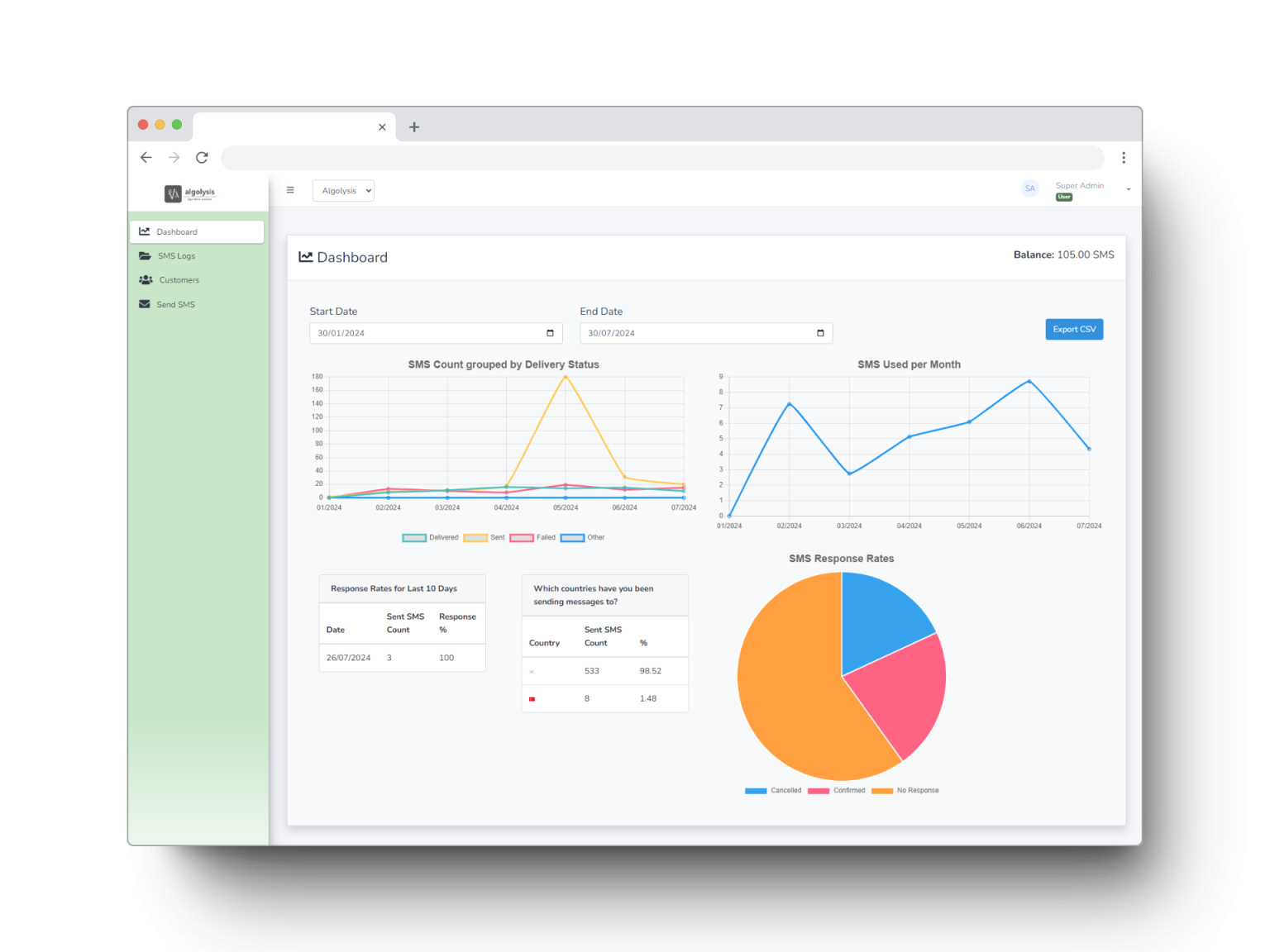Click the Algolysis logo in sidebar
Image resolution: width=1270 pixels, height=952 pixels.
point(190,193)
